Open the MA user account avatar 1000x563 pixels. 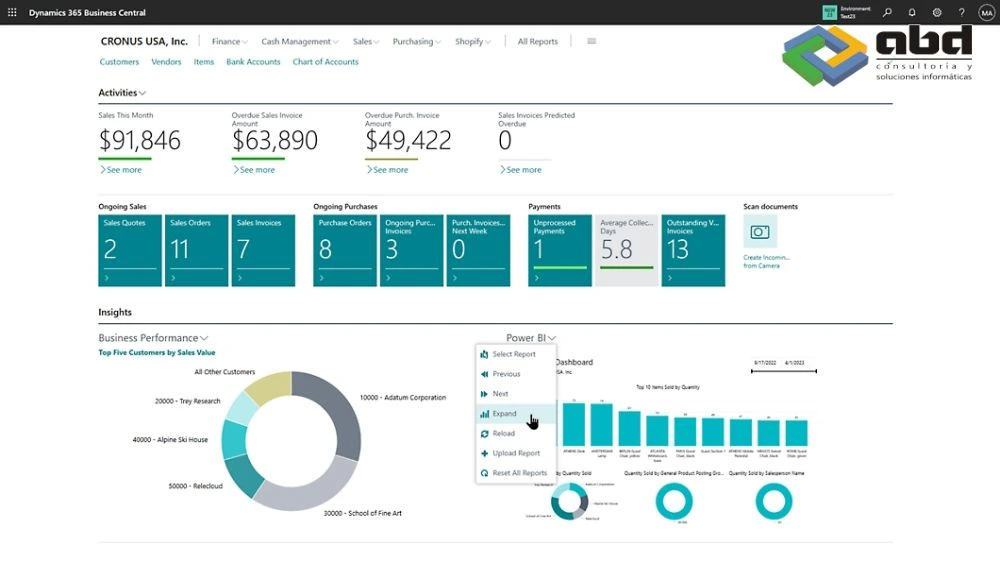pyautogui.click(x=987, y=12)
